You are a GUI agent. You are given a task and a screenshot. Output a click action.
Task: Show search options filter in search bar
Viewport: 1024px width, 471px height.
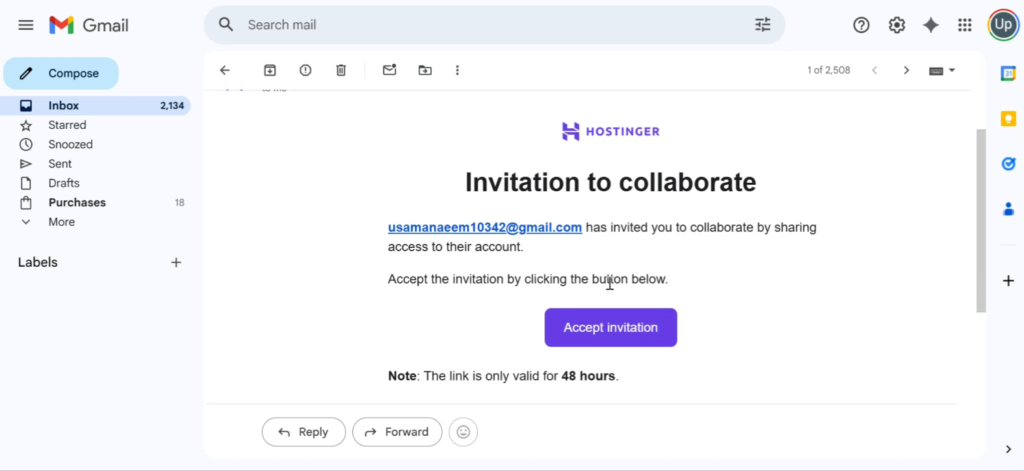[763, 25]
